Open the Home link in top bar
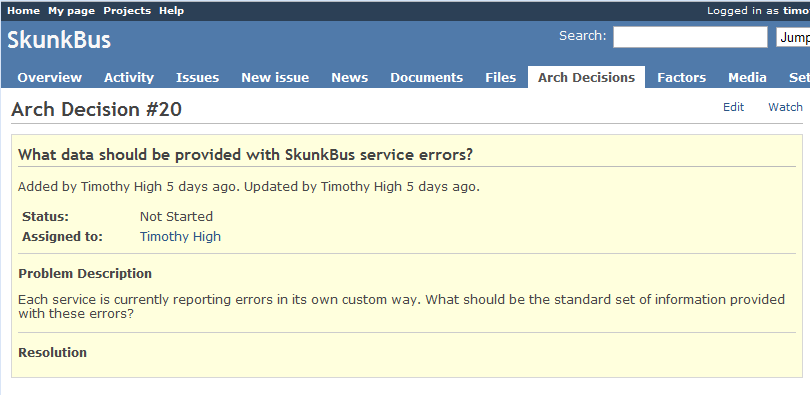810x395 pixels. tap(23, 11)
